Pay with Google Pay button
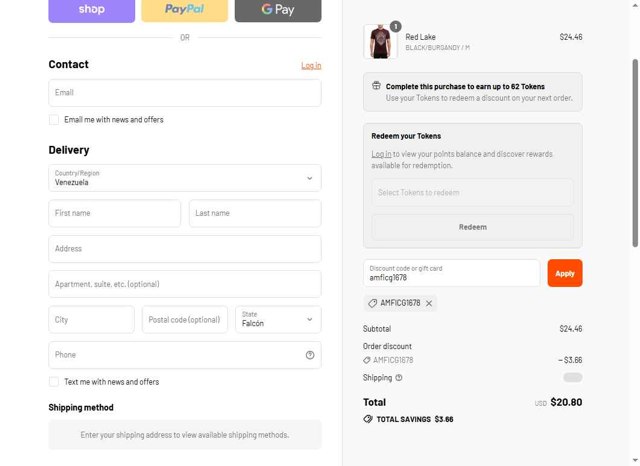 277,10
